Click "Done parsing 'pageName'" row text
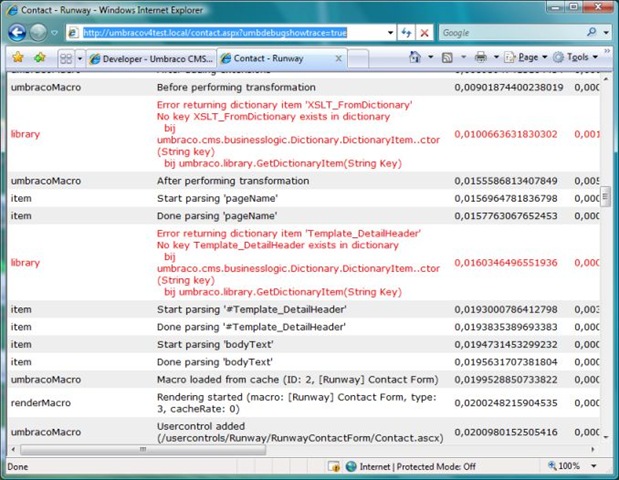The image size is (619, 480). (x=217, y=216)
